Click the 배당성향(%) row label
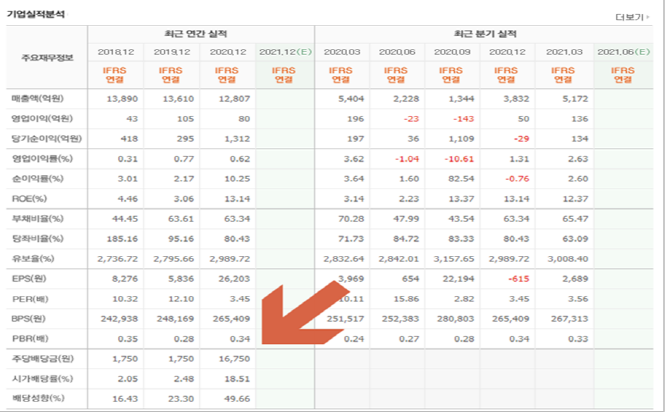This screenshot has width=665, height=412. (x=38, y=398)
